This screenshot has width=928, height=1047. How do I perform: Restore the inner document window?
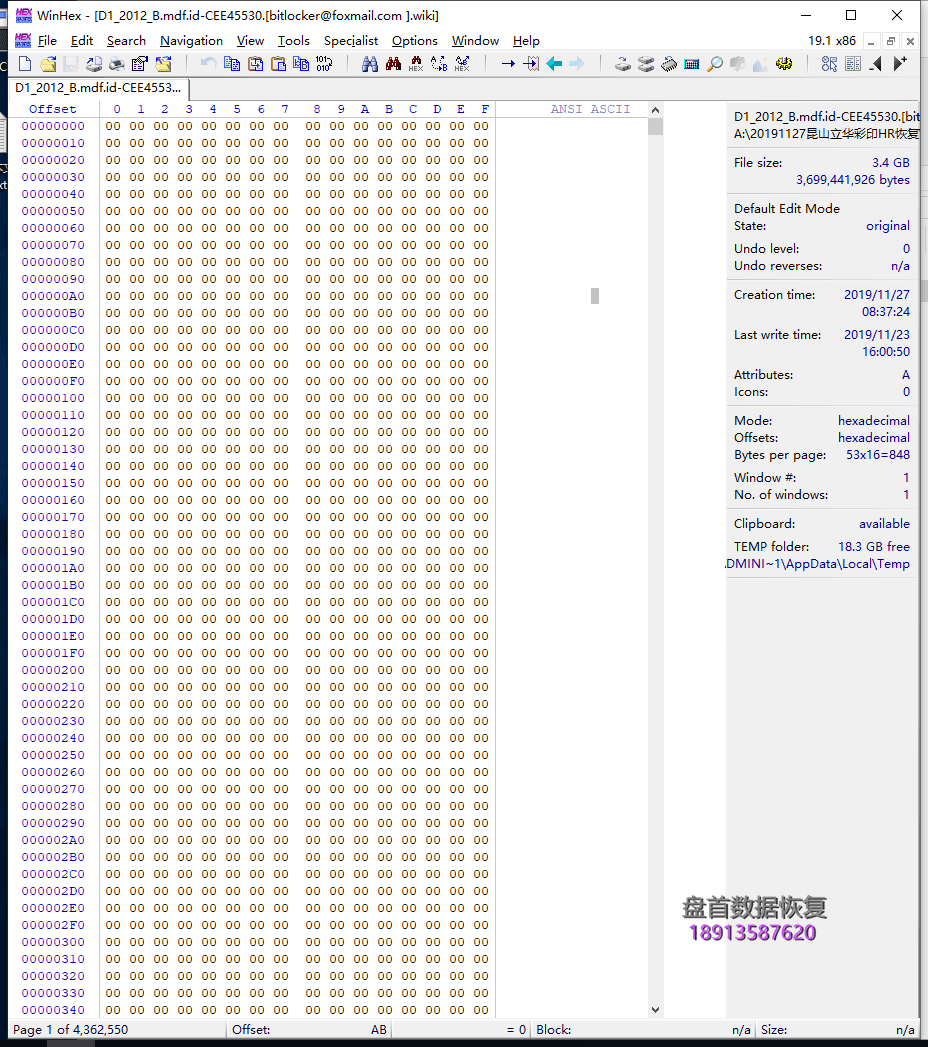[x=891, y=41]
